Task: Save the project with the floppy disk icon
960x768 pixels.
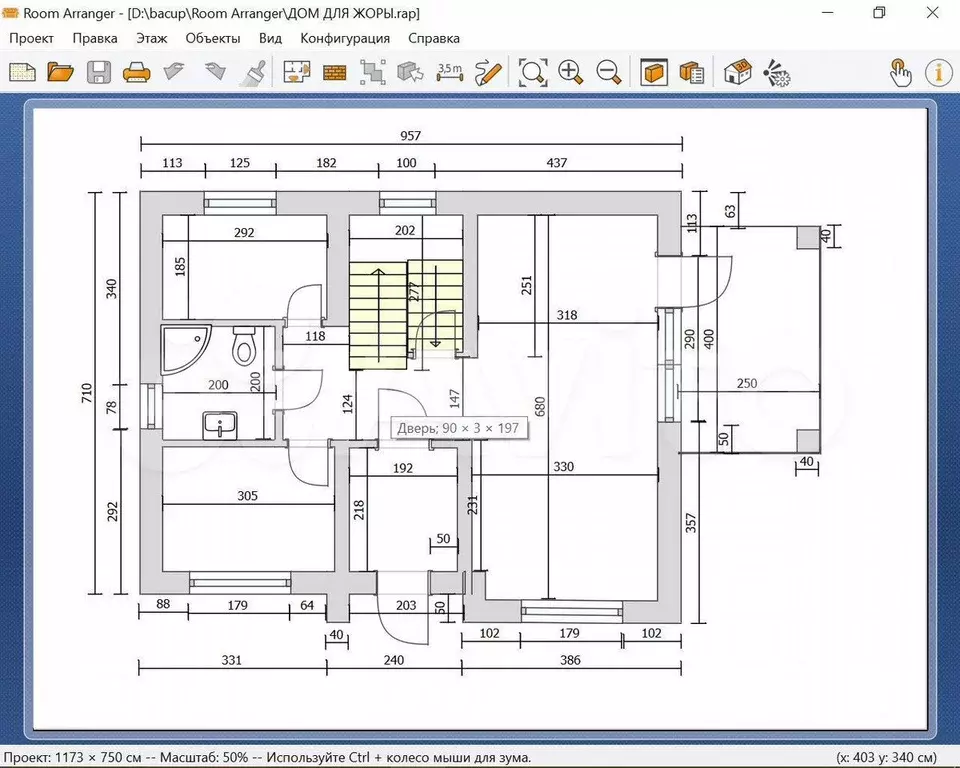Action: pyautogui.click(x=99, y=72)
